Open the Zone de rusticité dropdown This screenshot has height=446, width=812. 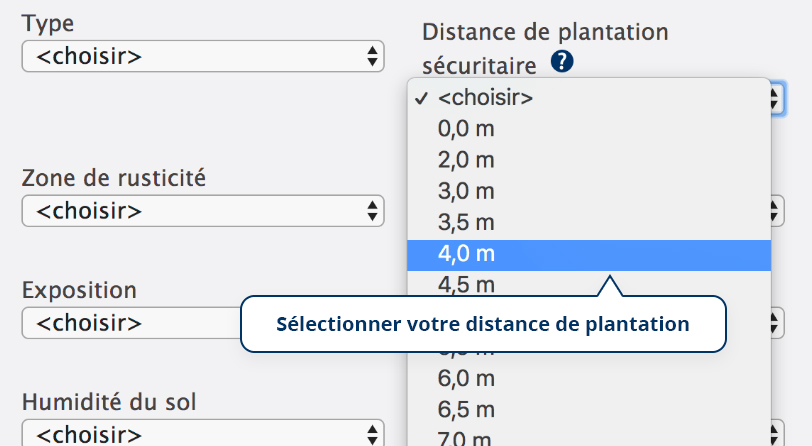[202, 211]
